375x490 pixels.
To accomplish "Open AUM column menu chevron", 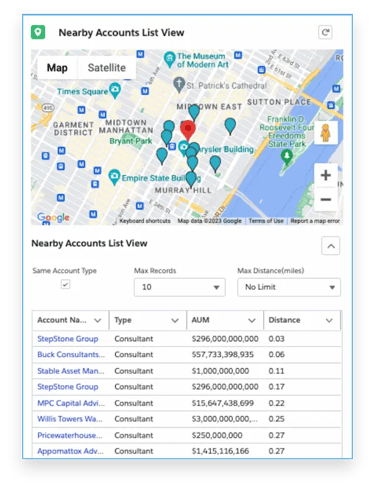I will point(252,320).
